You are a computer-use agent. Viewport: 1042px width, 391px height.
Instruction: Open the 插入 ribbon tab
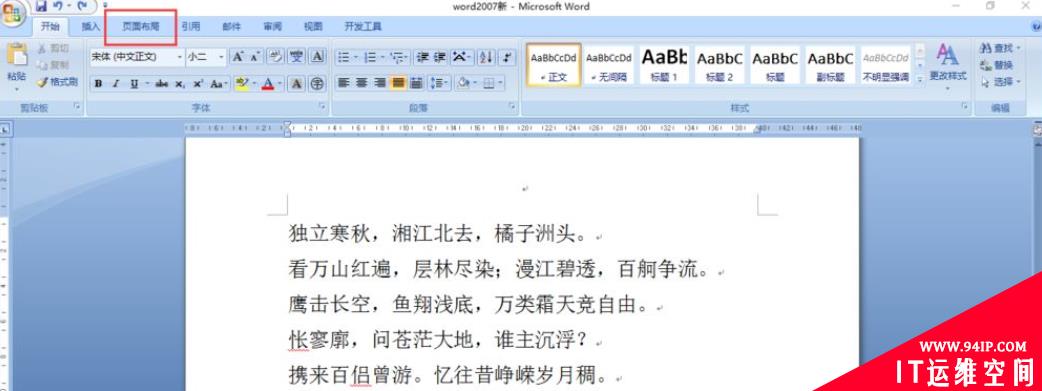pos(90,27)
